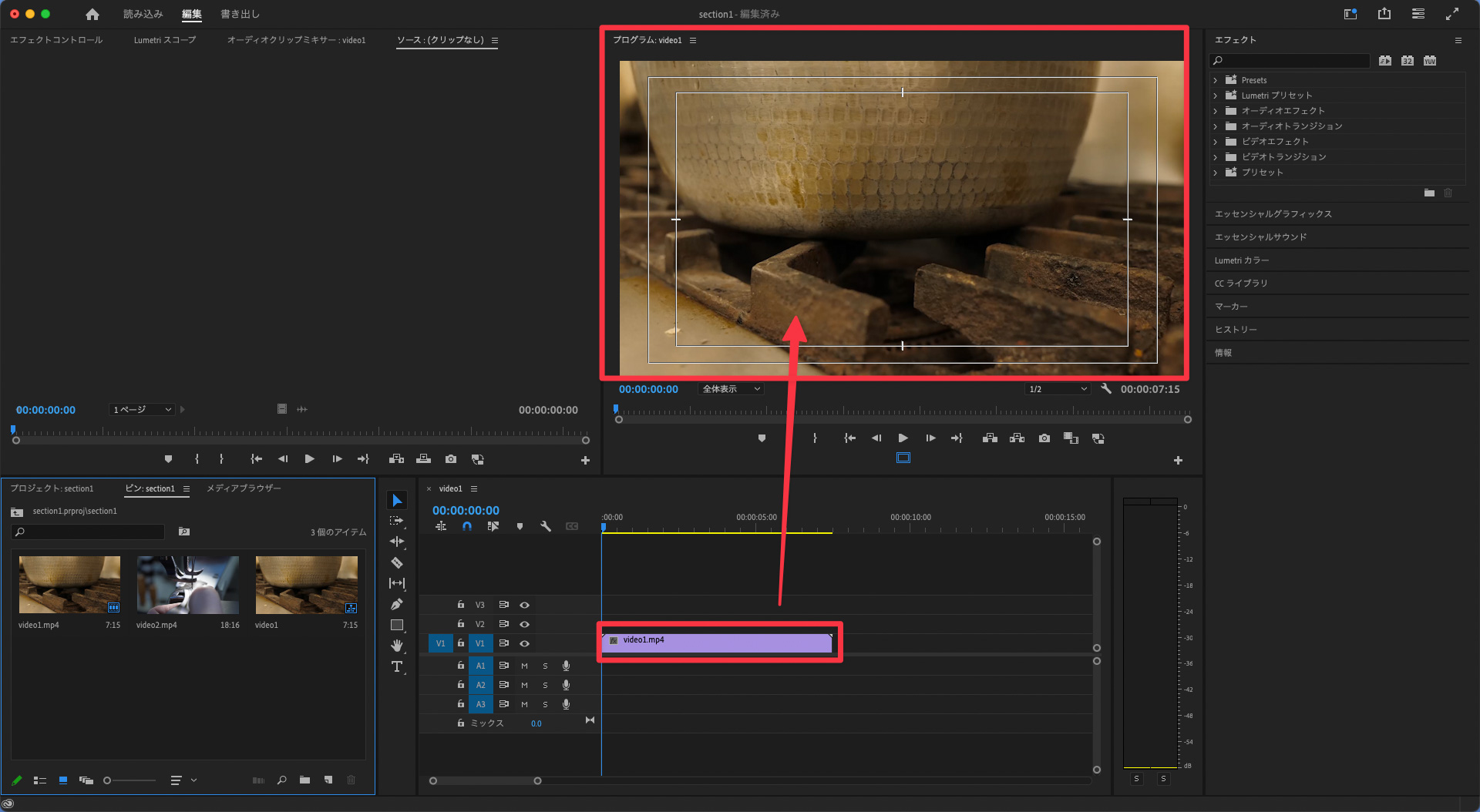The width and height of the screenshot is (1480, 812).
Task: Play the Program monitor sequence
Action: point(903,438)
